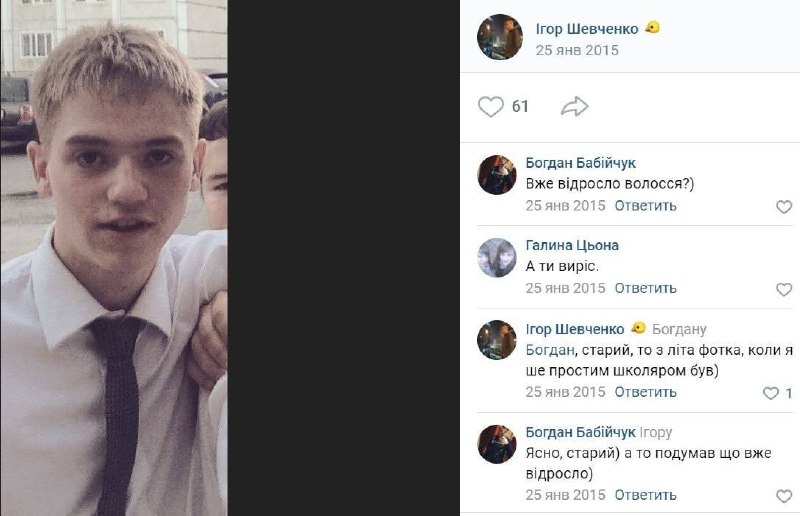Open Ігор Шевченко's avatar in the post header

click(499, 37)
